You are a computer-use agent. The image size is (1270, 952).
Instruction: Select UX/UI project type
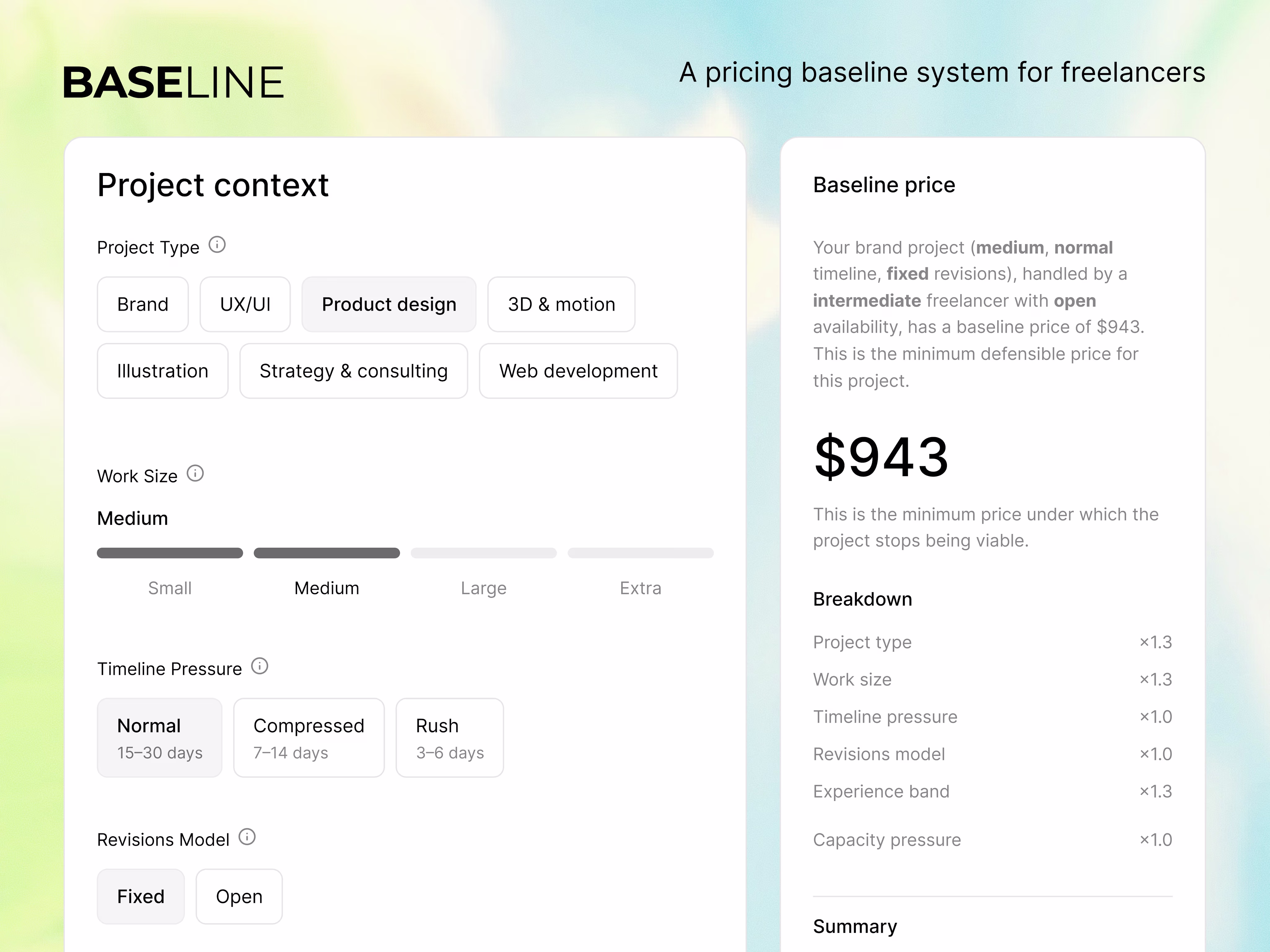point(245,304)
